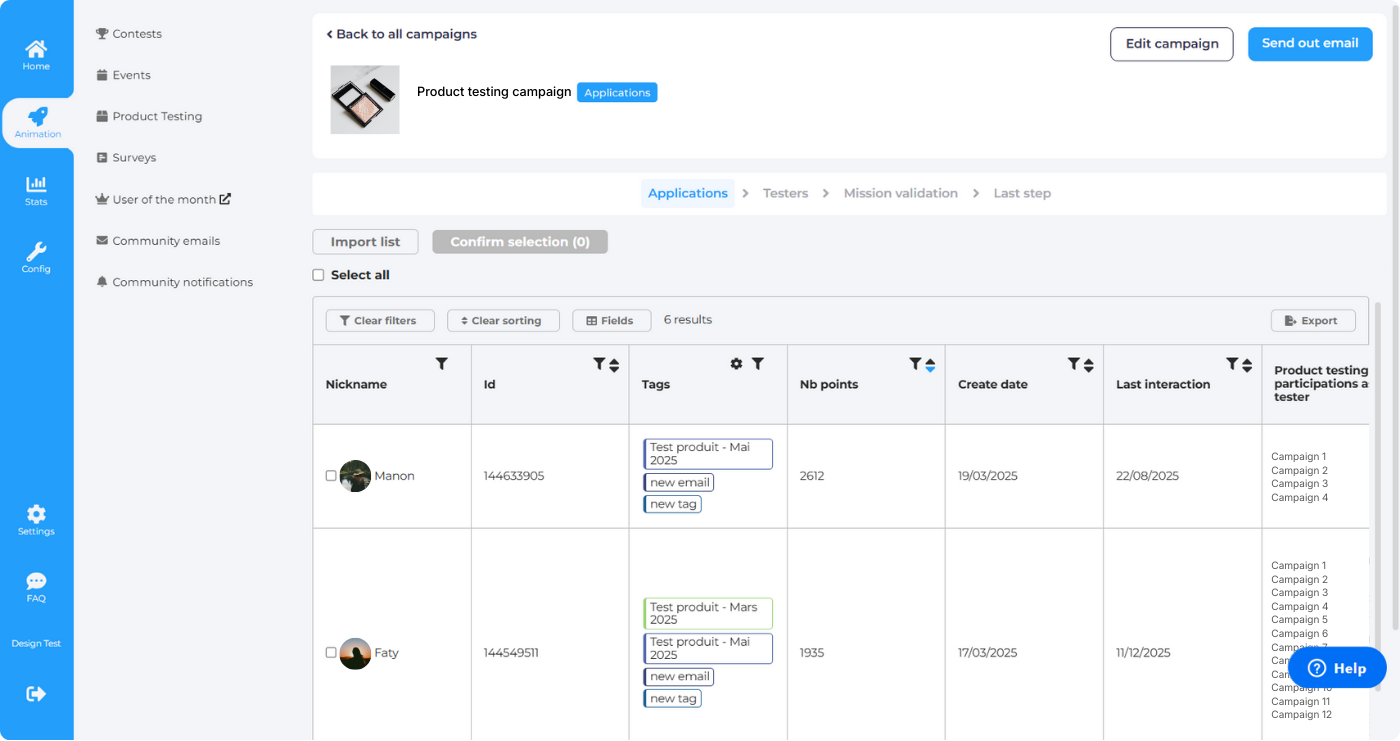Screen dimensions: 1400x741
Task: Check the Select all checkbox
Action: click(318, 275)
